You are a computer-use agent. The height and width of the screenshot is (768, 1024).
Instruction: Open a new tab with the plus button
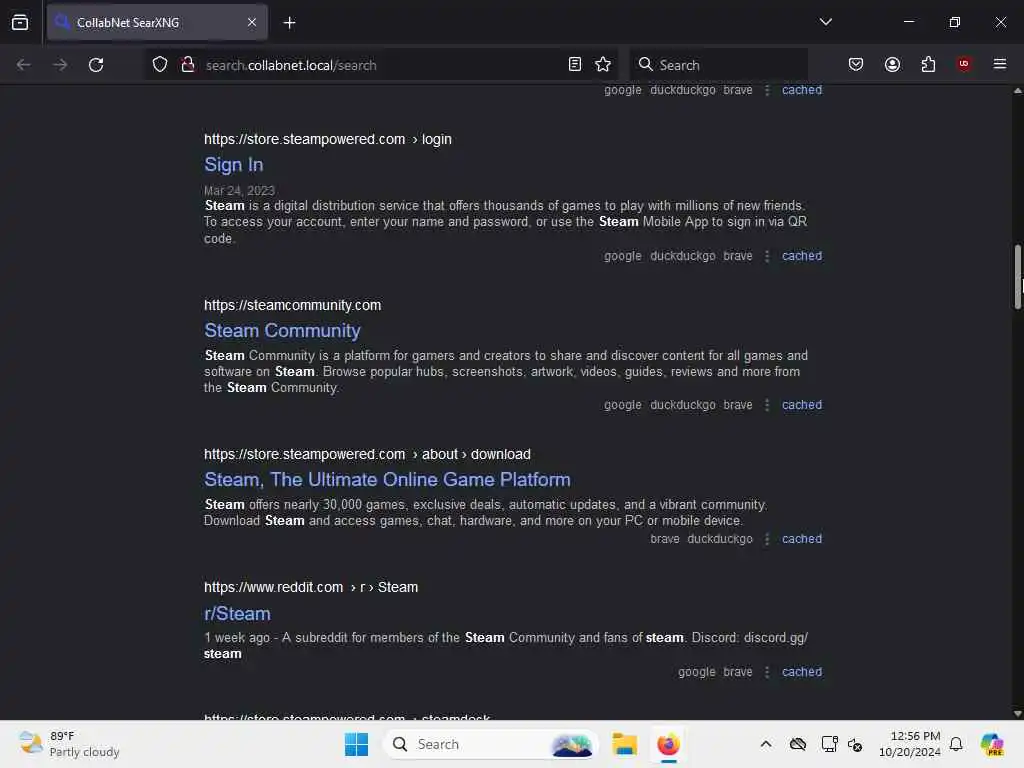tap(289, 23)
